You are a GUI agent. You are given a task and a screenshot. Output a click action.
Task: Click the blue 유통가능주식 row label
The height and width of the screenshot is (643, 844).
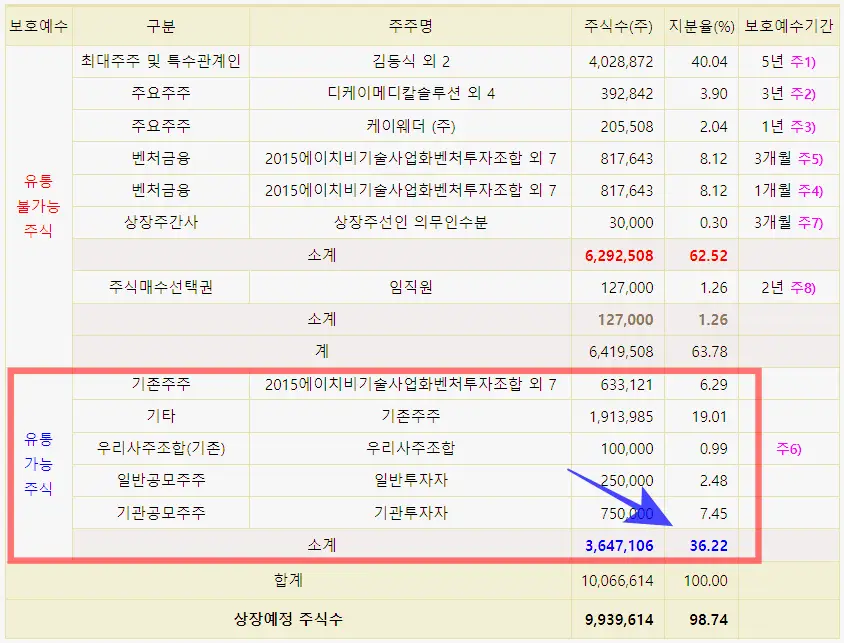click(x=37, y=465)
